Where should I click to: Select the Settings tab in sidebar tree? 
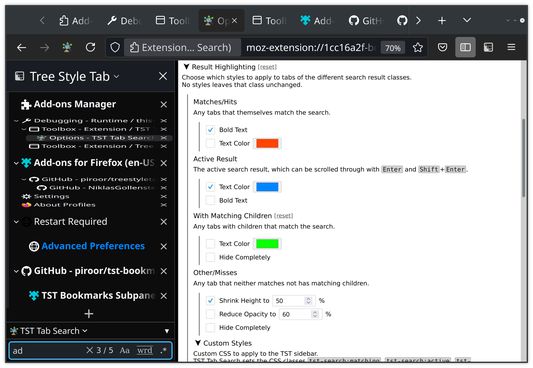[51, 196]
